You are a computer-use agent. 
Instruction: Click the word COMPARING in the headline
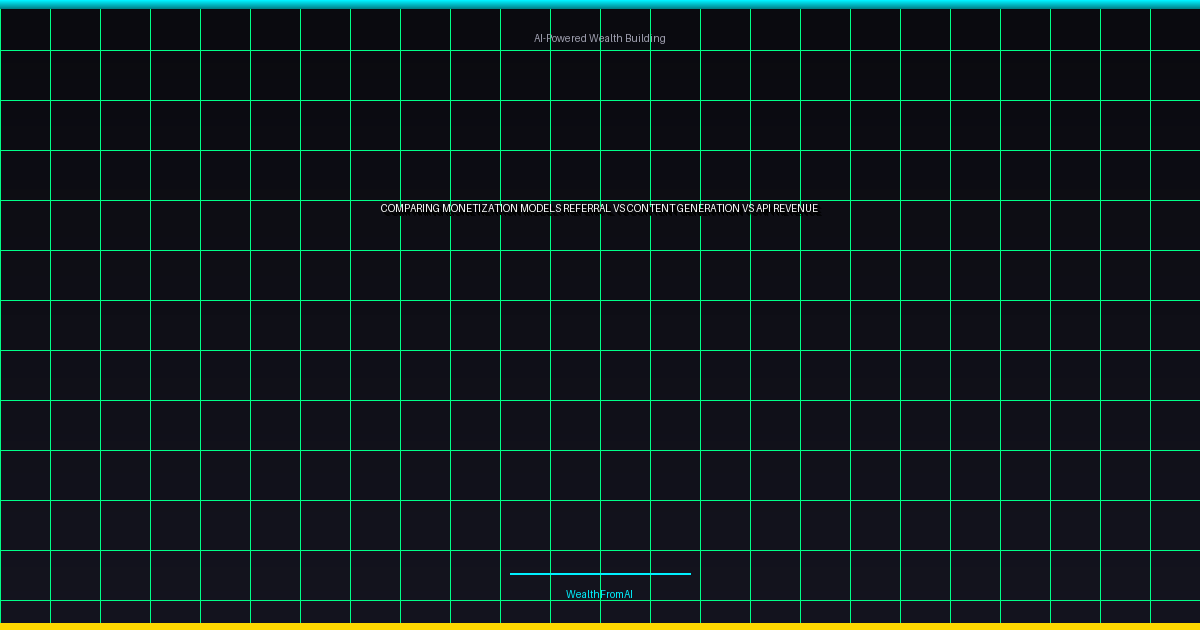point(409,209)
